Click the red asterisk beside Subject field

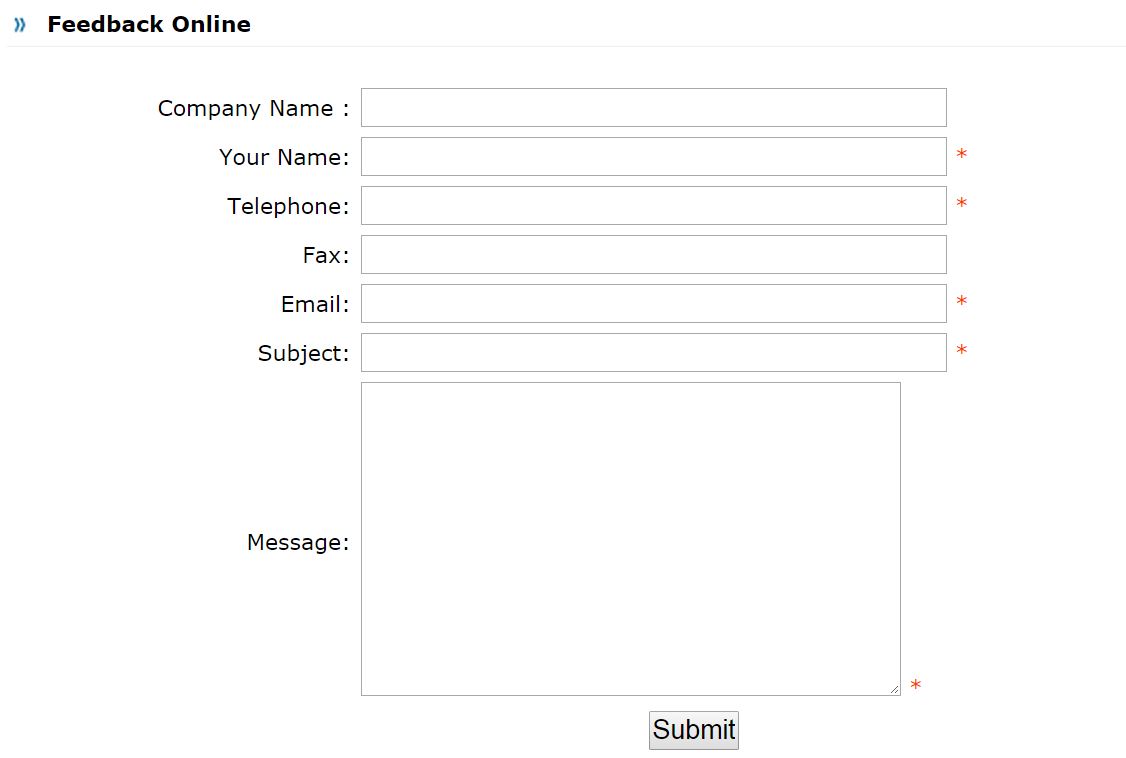[x=962, y=350]
